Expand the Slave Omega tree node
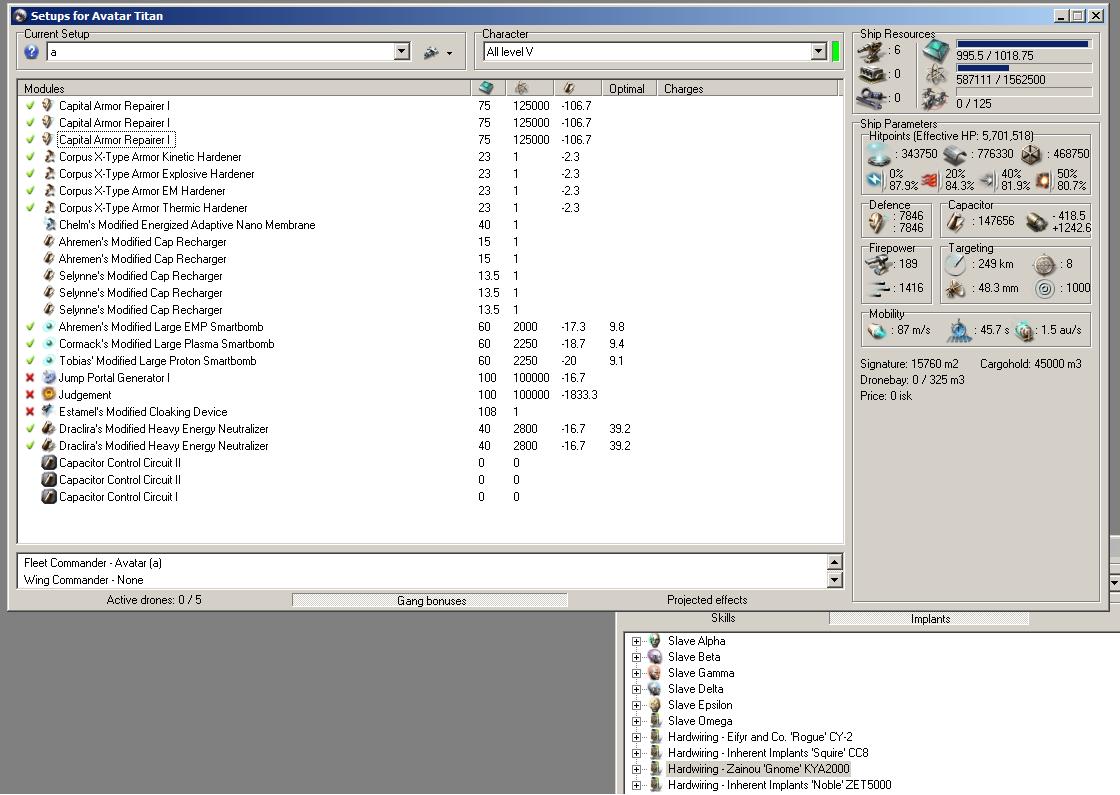Screen dimensions: 1120x795 (x=636, y=721)
